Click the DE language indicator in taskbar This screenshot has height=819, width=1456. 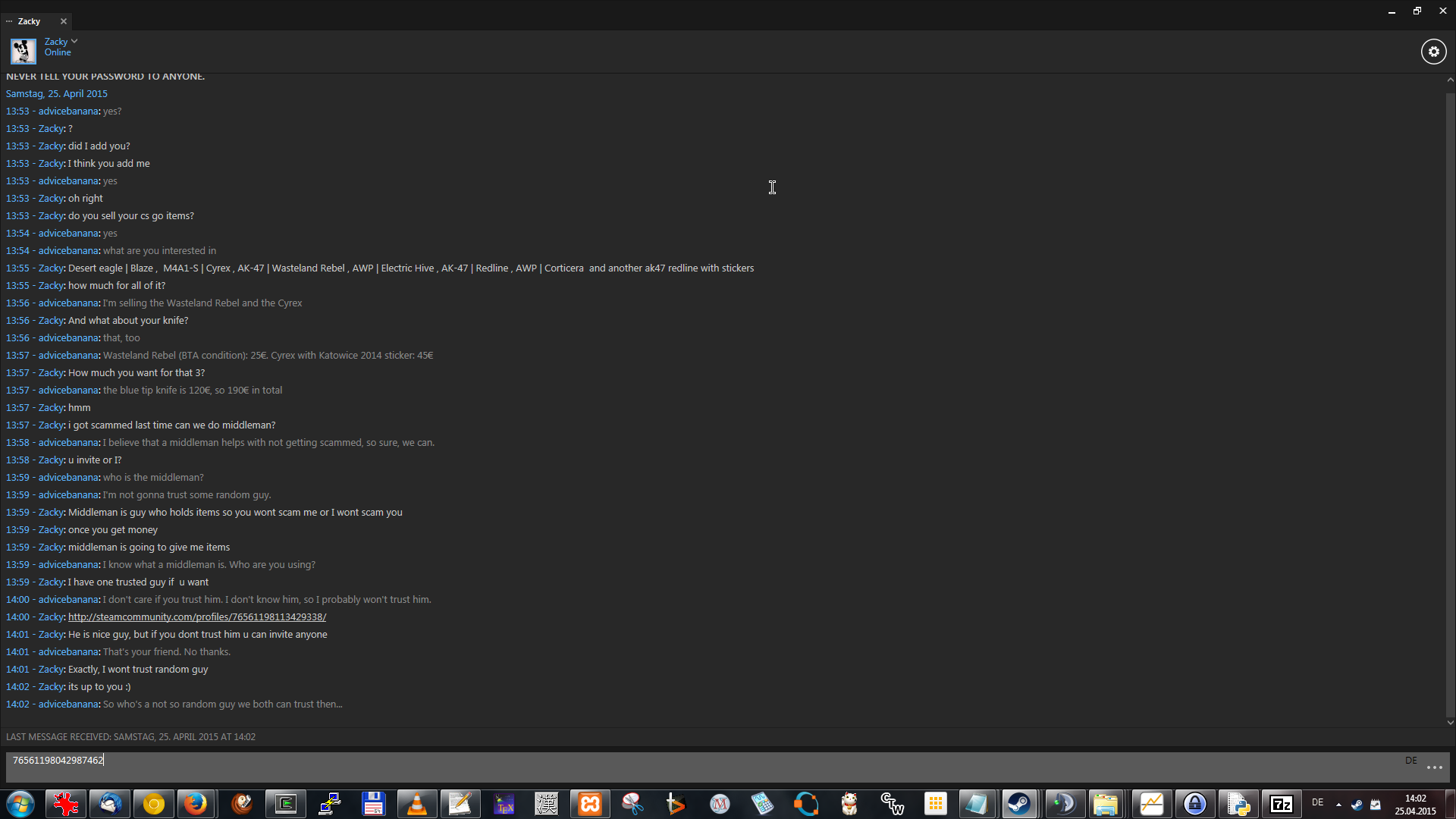[x=1318, y=802]
